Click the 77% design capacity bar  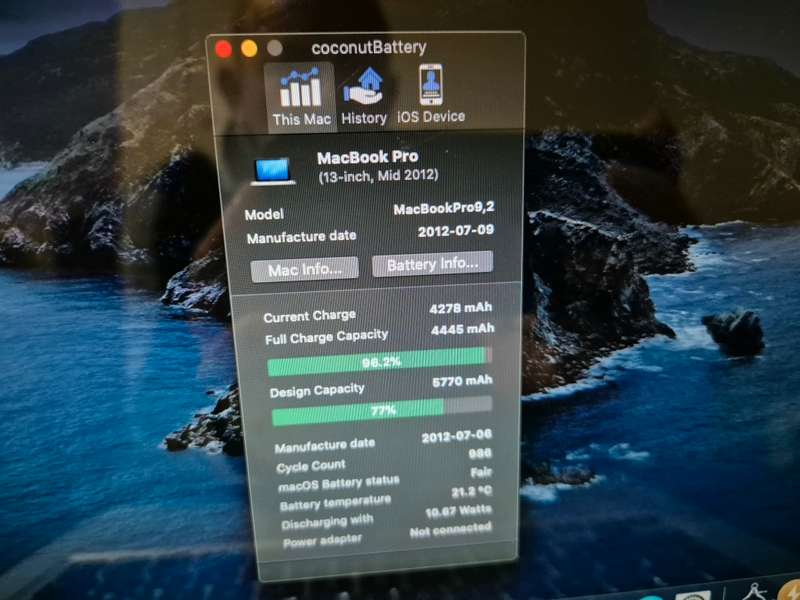point(382,411)
